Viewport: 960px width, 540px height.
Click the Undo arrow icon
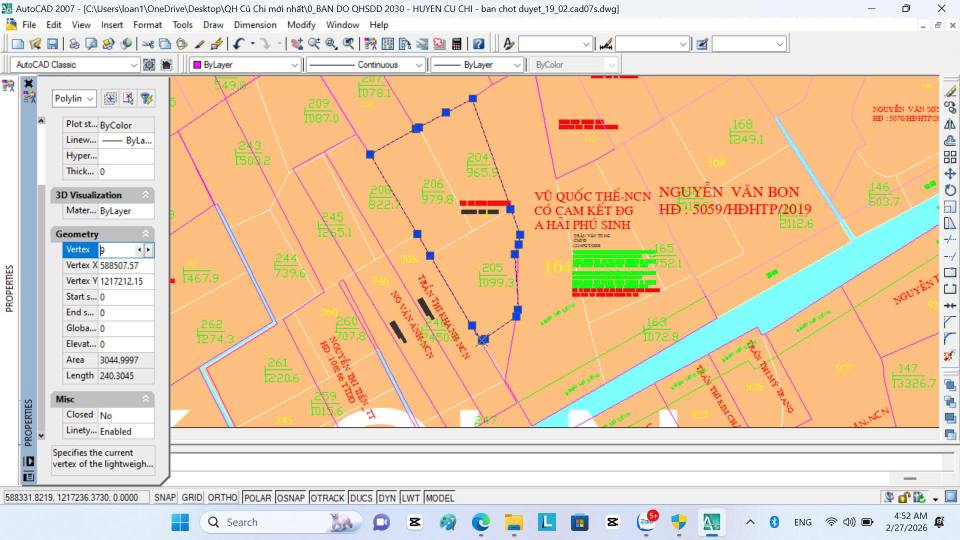238,44
